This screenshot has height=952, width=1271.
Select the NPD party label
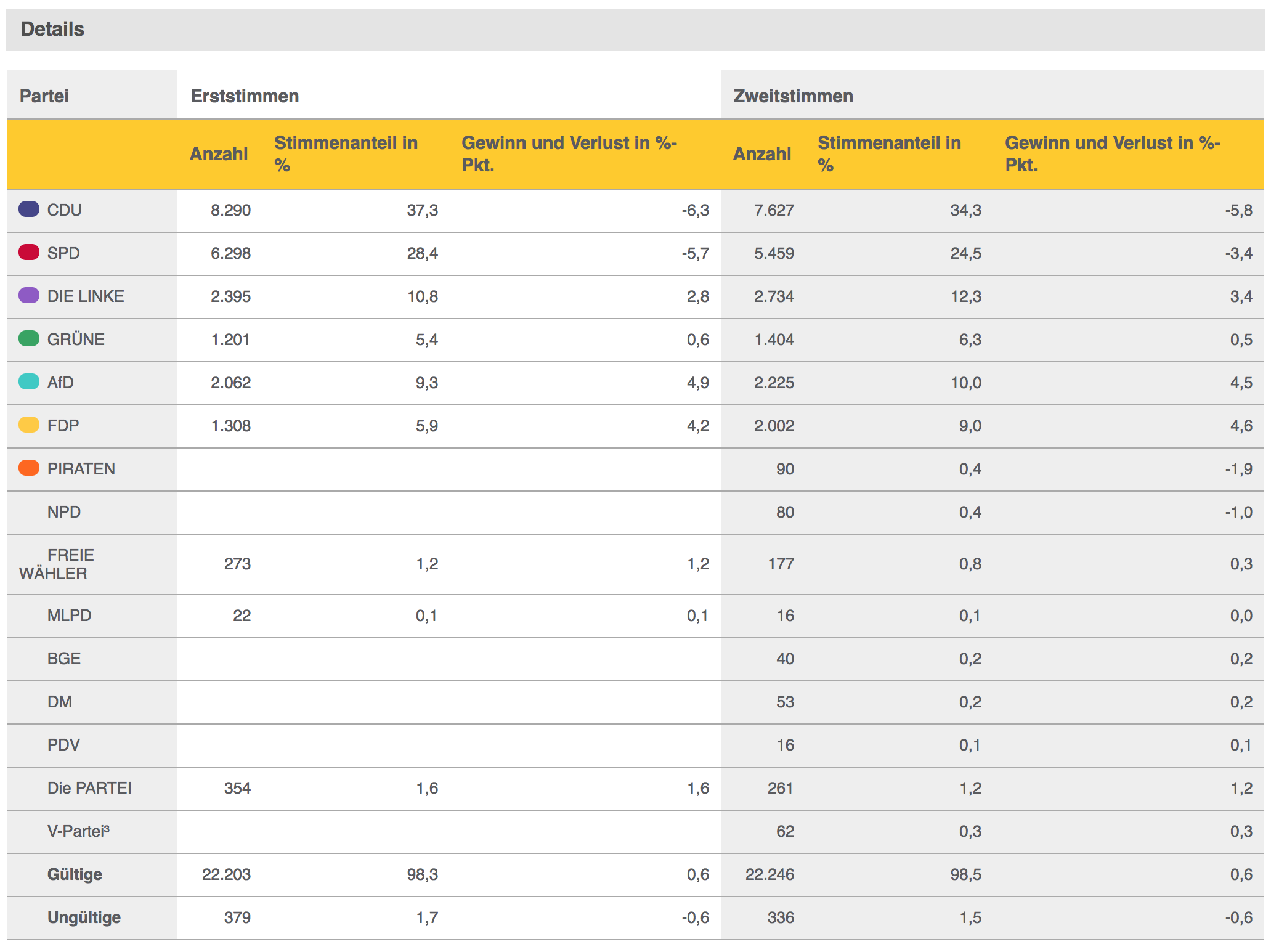[x=64, y=512]
